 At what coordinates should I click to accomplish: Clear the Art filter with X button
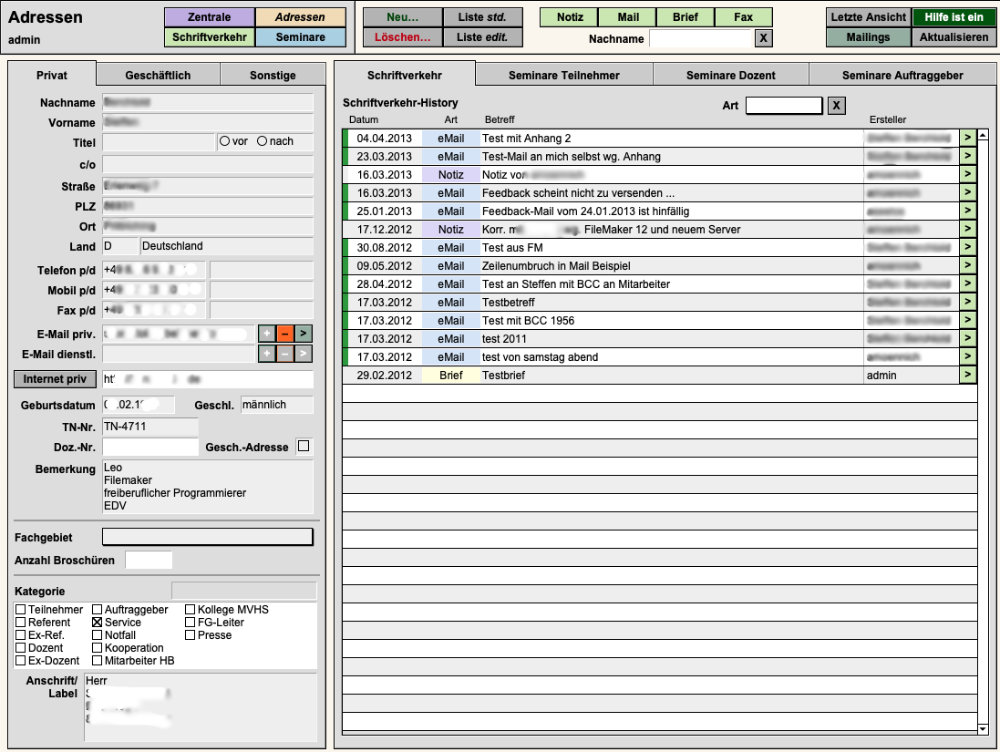(837, 106)
